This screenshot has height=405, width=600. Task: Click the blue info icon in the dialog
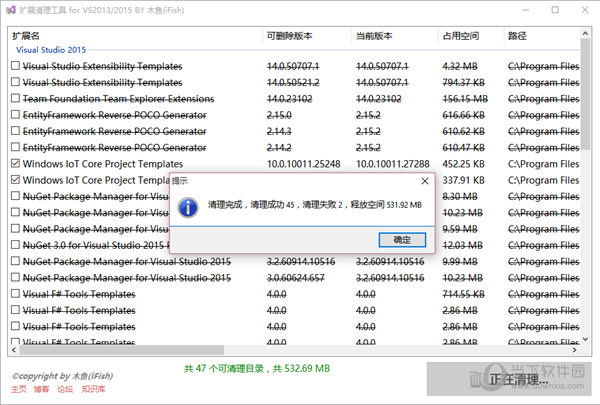[x=188, y=207]
